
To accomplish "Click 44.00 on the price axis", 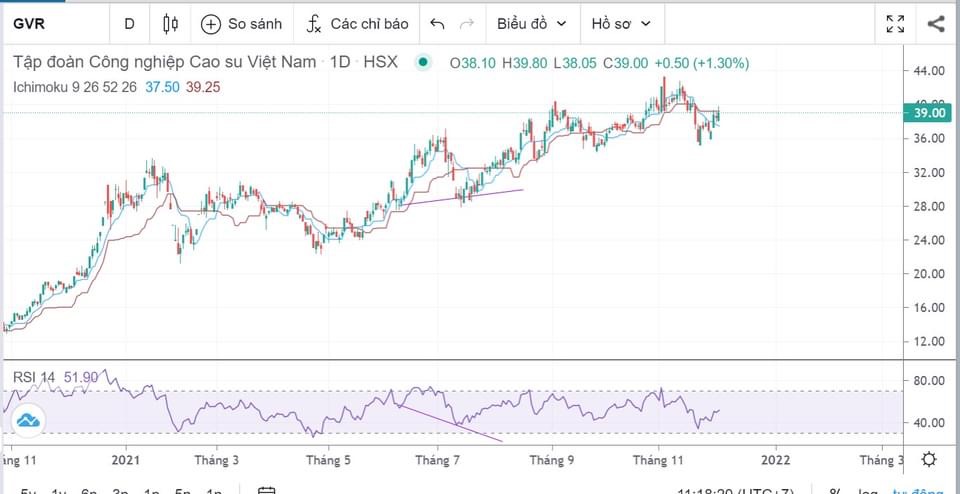I will 928,71.
